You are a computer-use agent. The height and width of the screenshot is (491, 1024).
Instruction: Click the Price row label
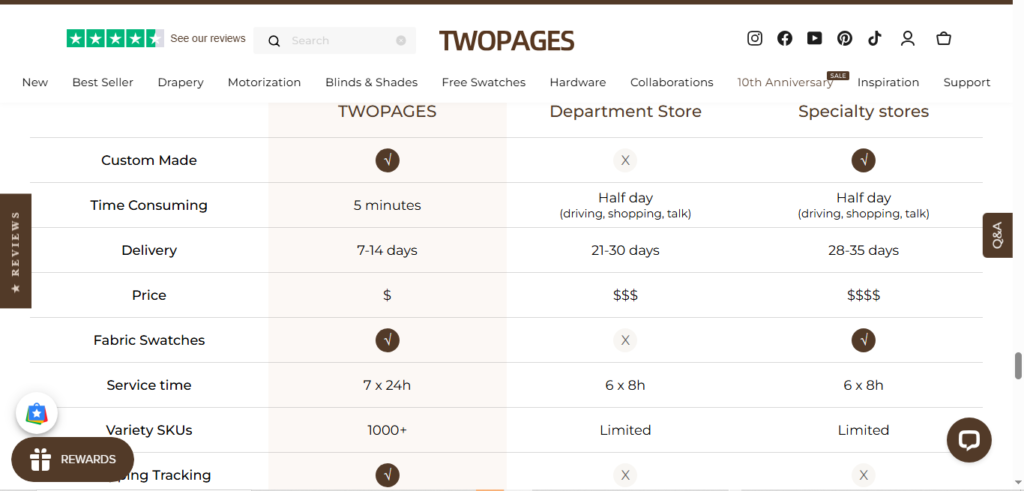(149, 295)
